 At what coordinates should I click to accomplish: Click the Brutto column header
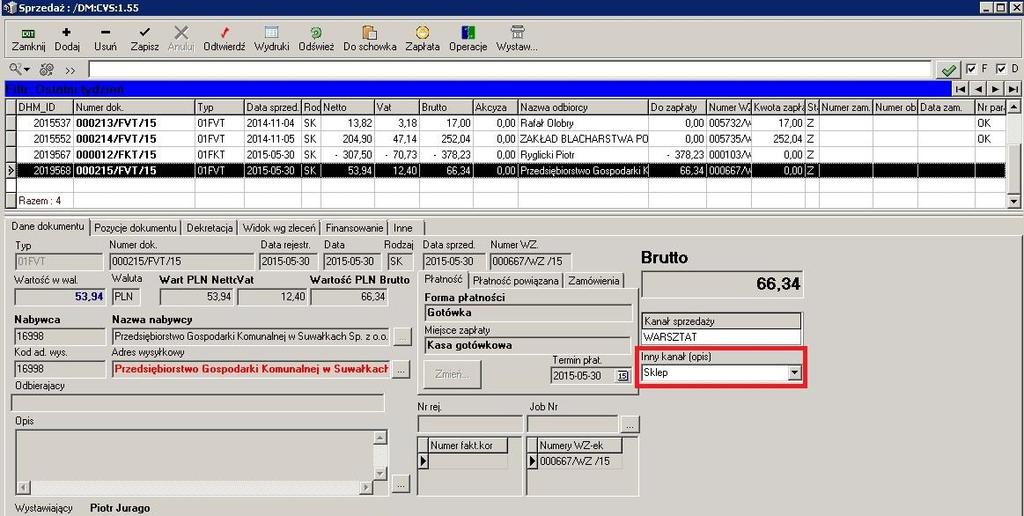tap(446, 106)
